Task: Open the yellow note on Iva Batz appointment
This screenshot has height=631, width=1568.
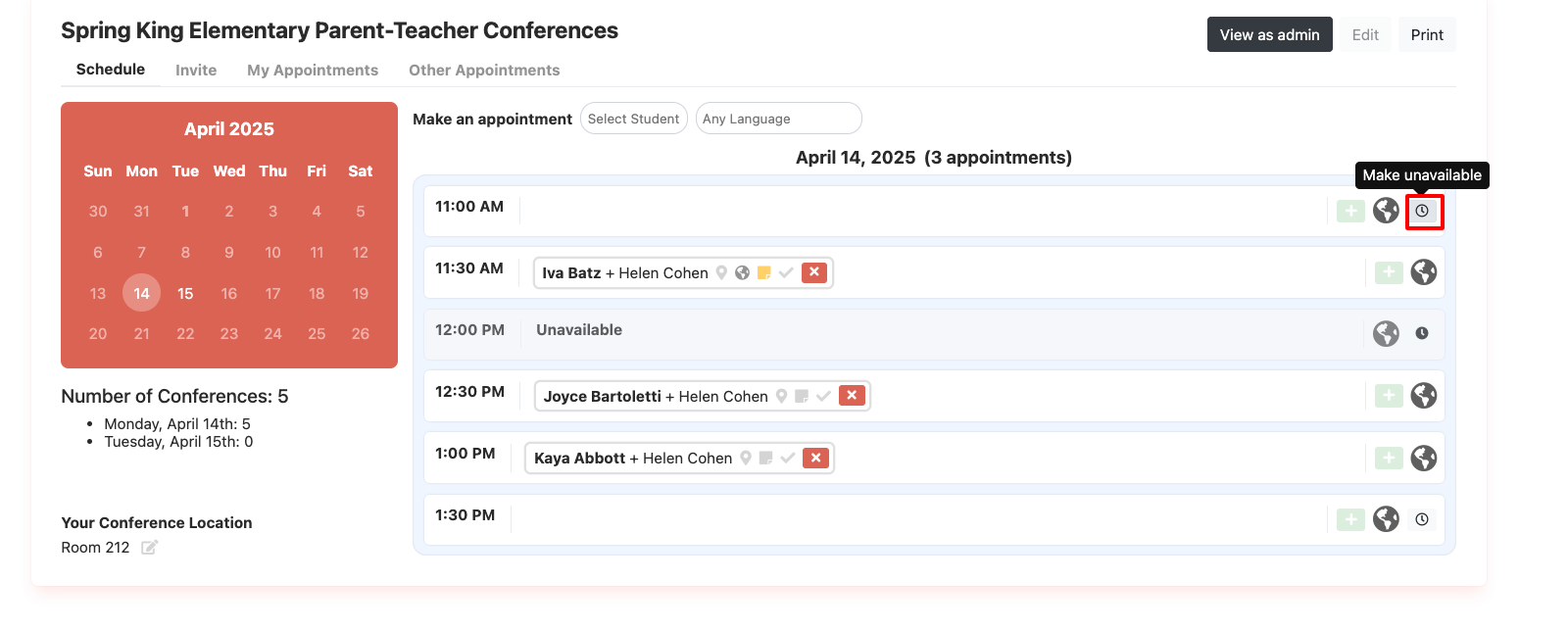Action: click(x=765, y=272)
